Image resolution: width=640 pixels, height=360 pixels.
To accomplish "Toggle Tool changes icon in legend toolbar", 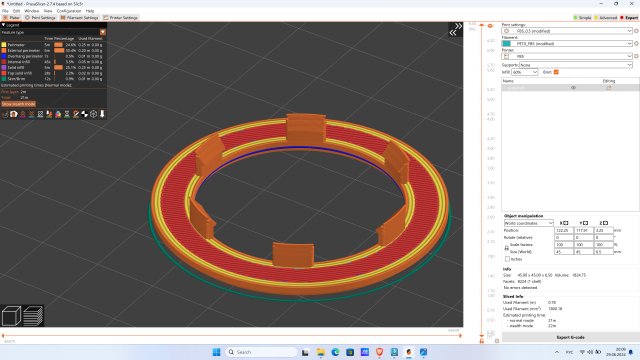I will click(49, 114).
